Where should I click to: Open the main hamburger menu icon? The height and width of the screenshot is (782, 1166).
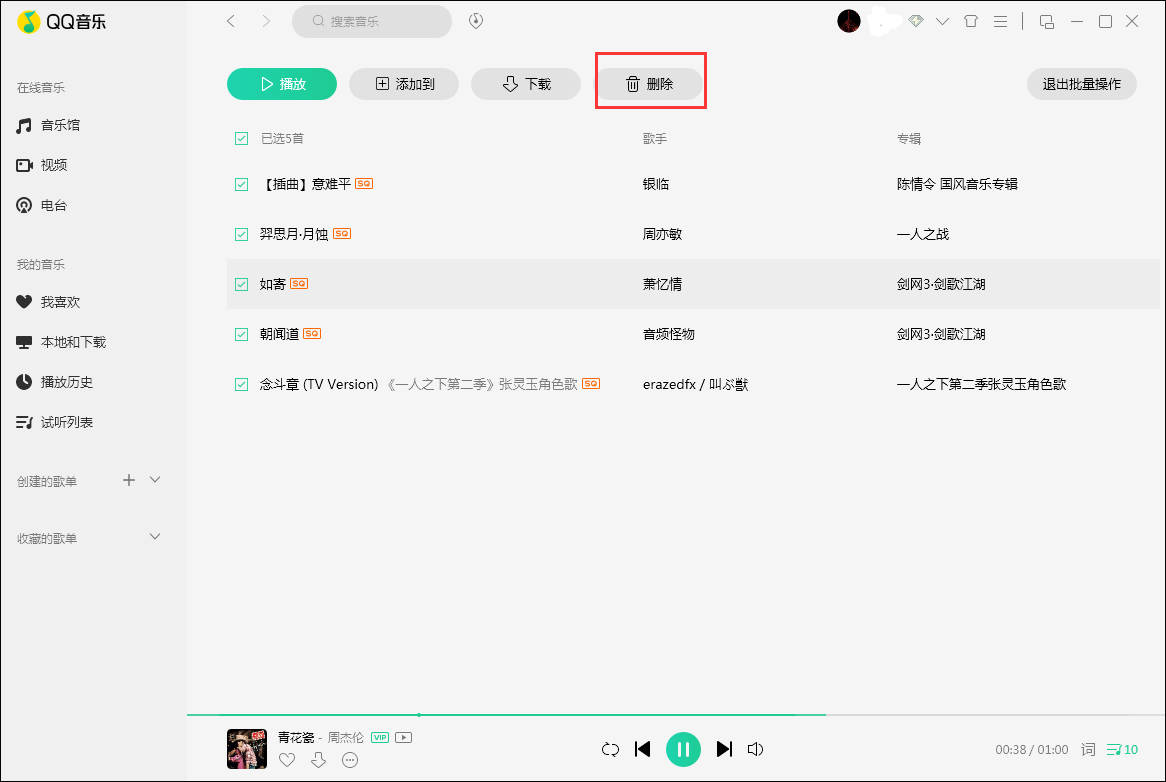[x=1001, y=20]
